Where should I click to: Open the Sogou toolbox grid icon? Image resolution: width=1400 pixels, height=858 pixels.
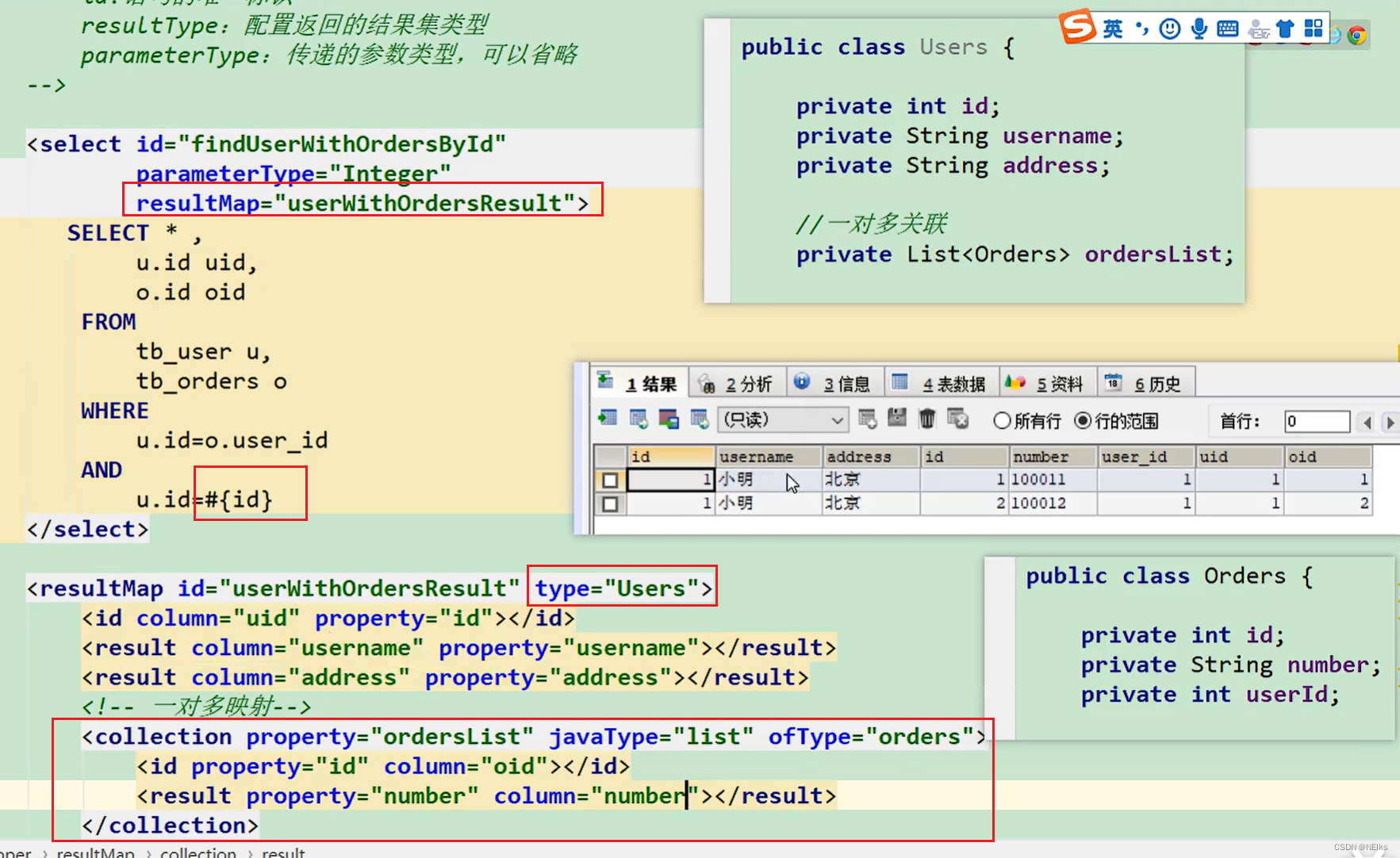[x=1313, y=29]
